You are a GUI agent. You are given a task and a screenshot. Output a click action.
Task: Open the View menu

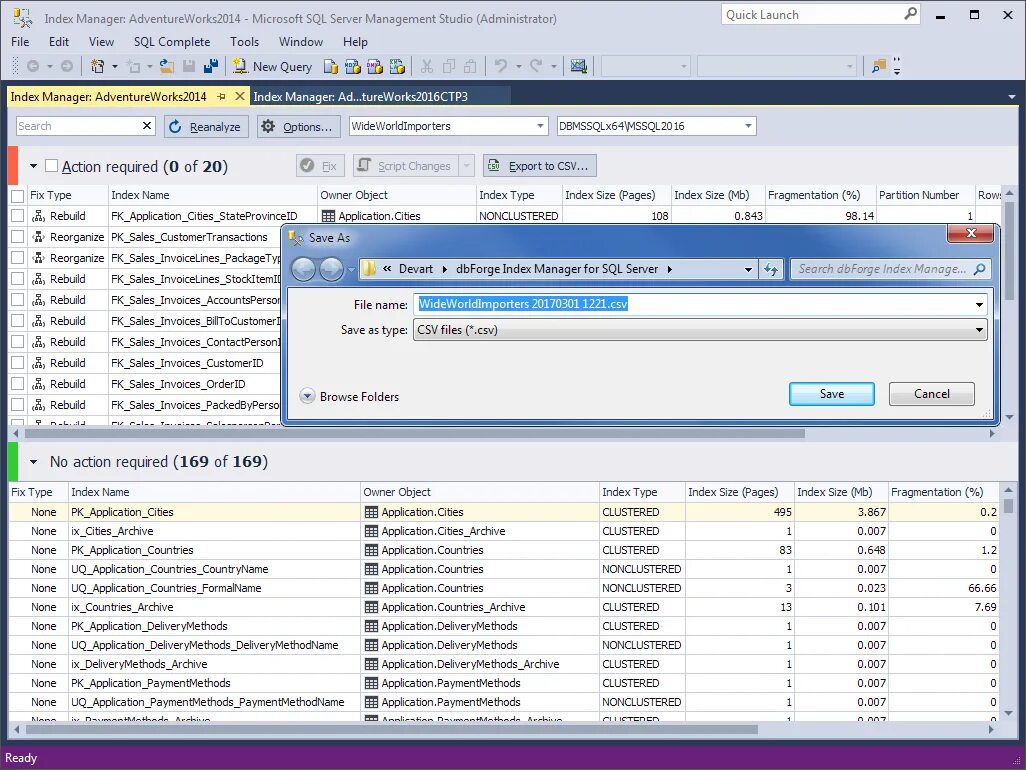(x=101, y=41)
